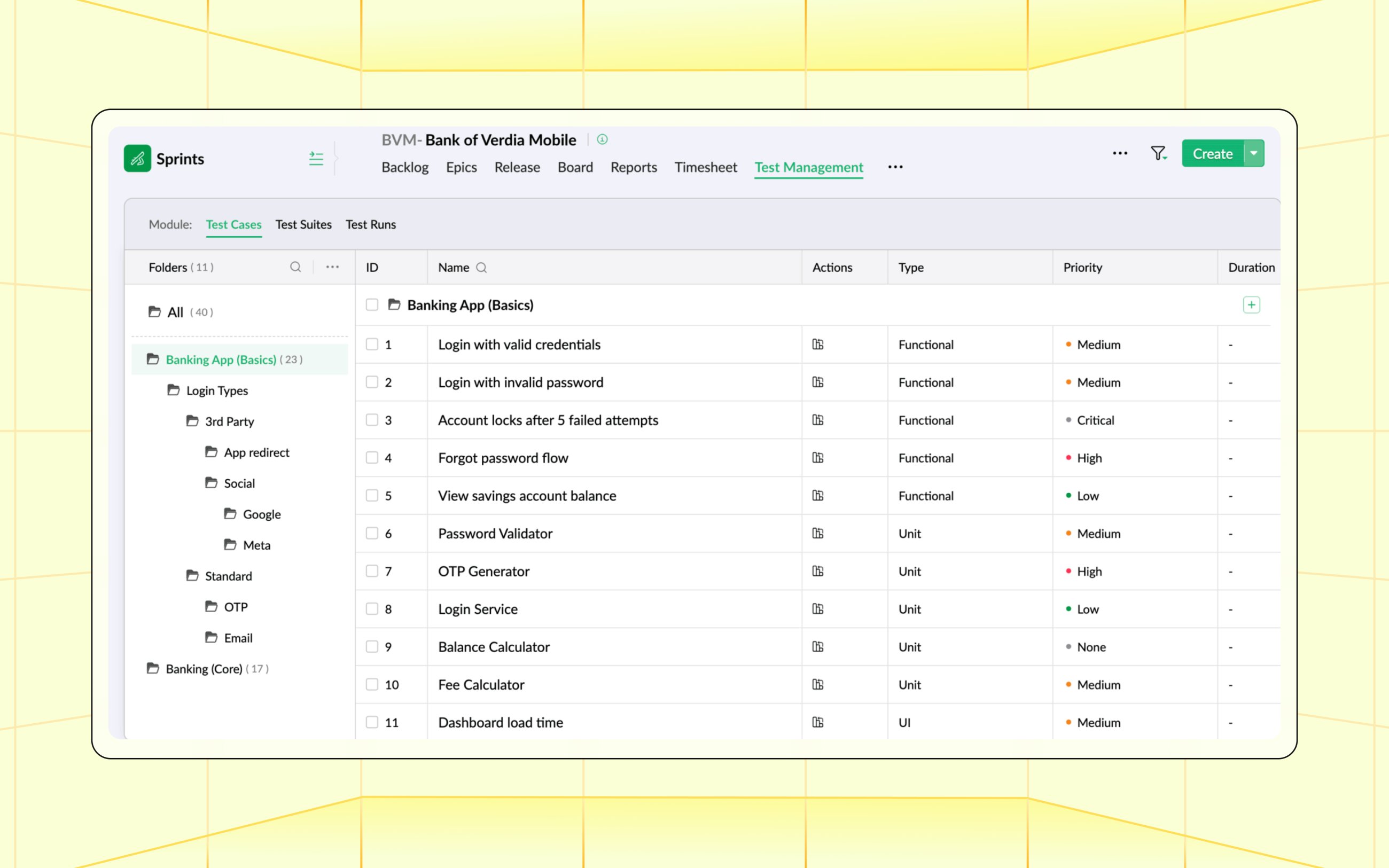
Task: Check the checkbox for Account locks after 5 failed attempts
Action: pyautogui.click(x=372, y=420)
